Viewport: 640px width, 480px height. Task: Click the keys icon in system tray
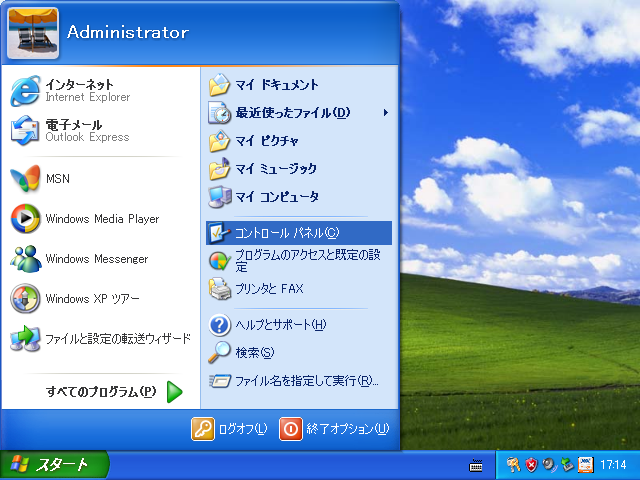(x=513, y=465)
